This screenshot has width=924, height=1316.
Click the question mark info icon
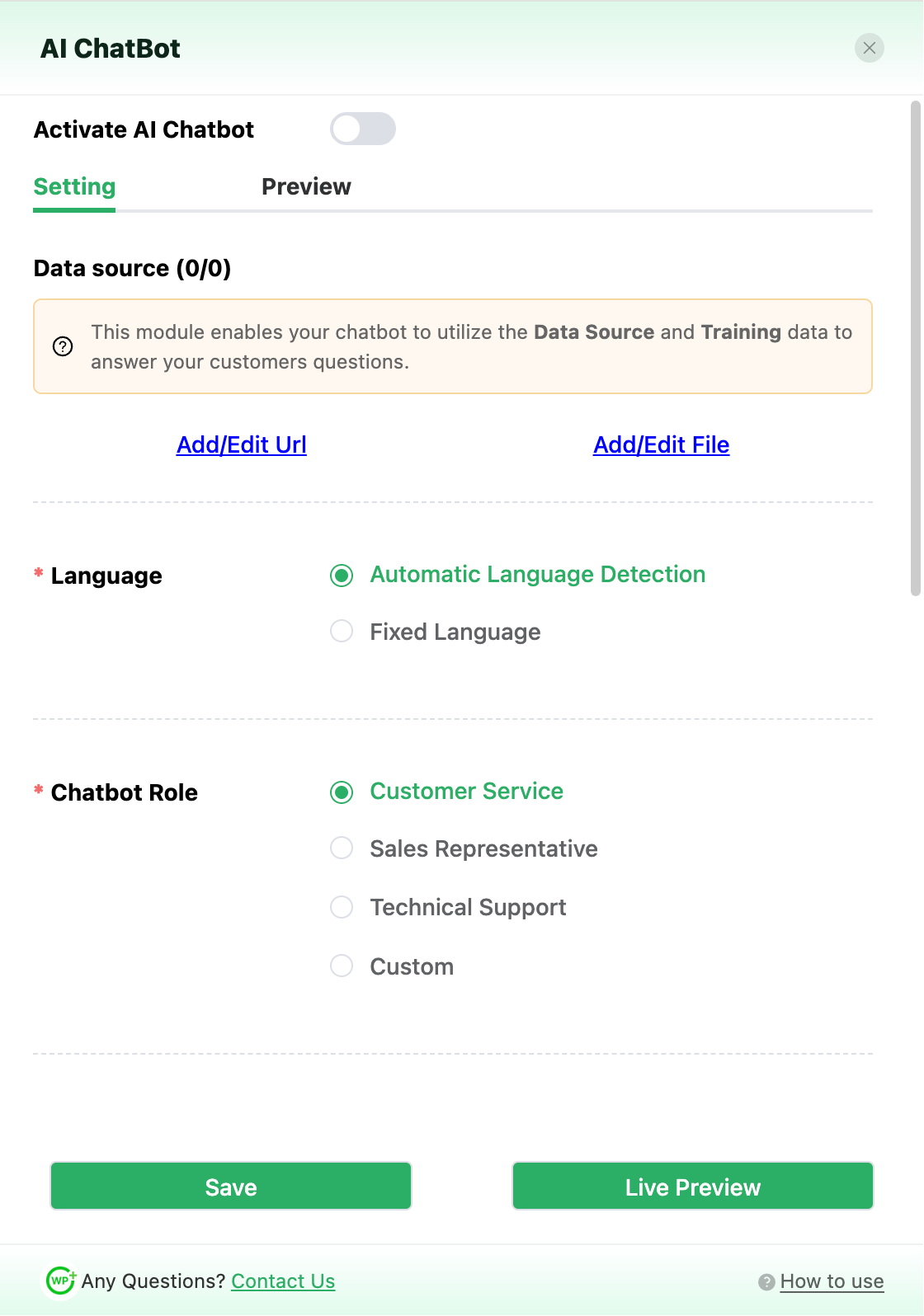click(x=63, y=346)
